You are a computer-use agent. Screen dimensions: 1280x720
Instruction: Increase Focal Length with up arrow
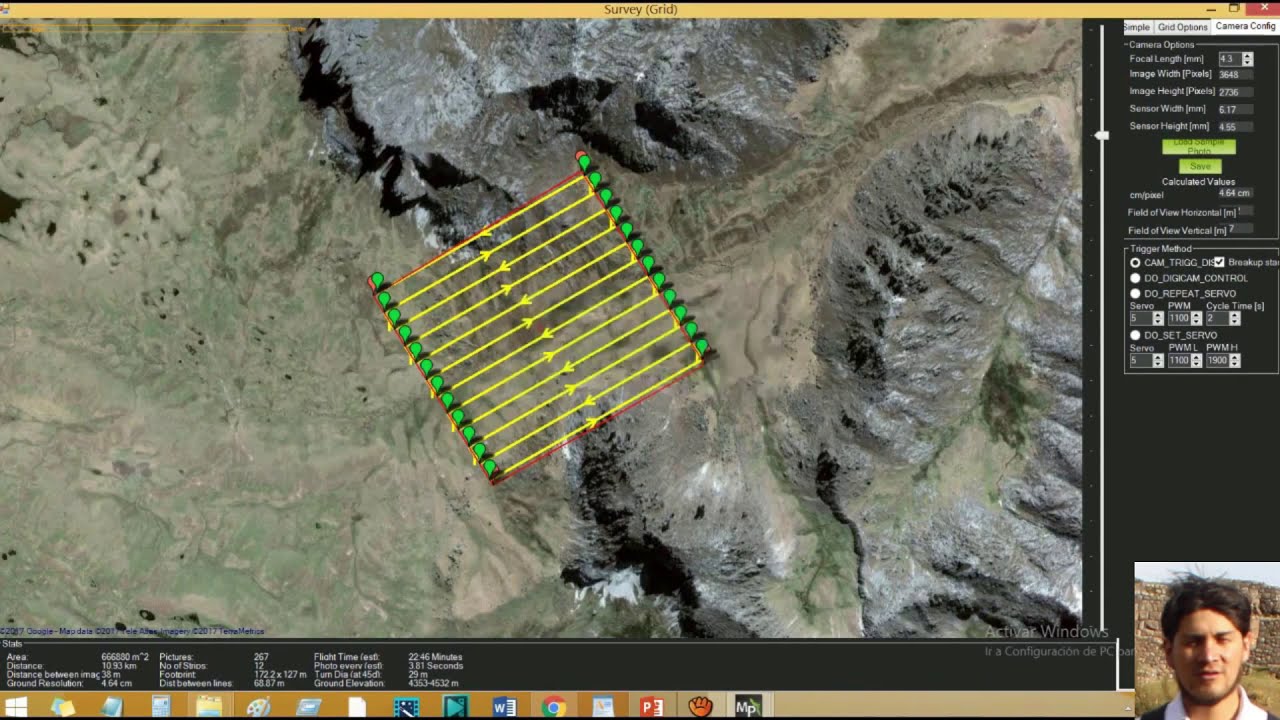point(1247,56)
